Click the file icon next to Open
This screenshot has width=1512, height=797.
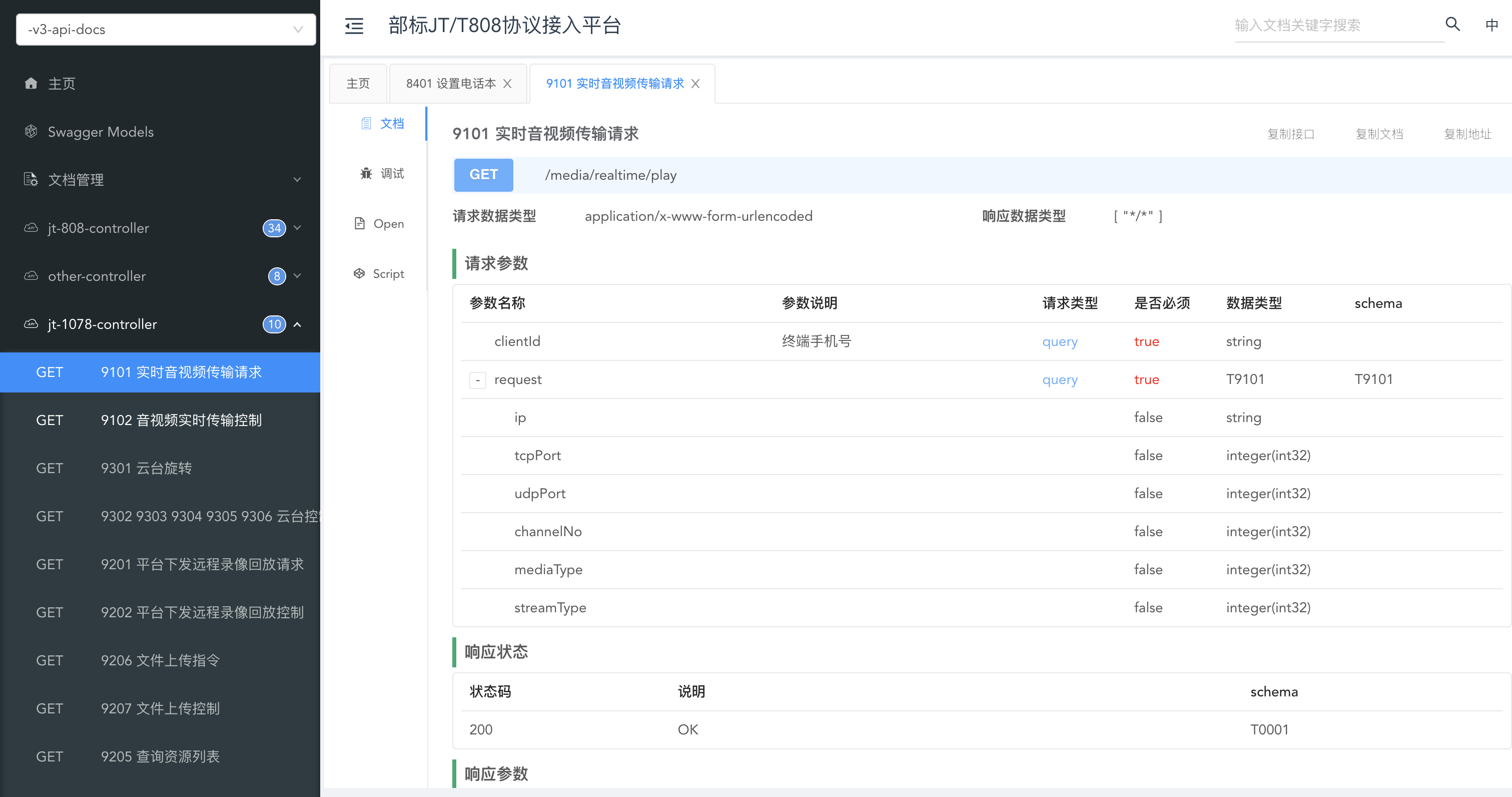[360, 223]
